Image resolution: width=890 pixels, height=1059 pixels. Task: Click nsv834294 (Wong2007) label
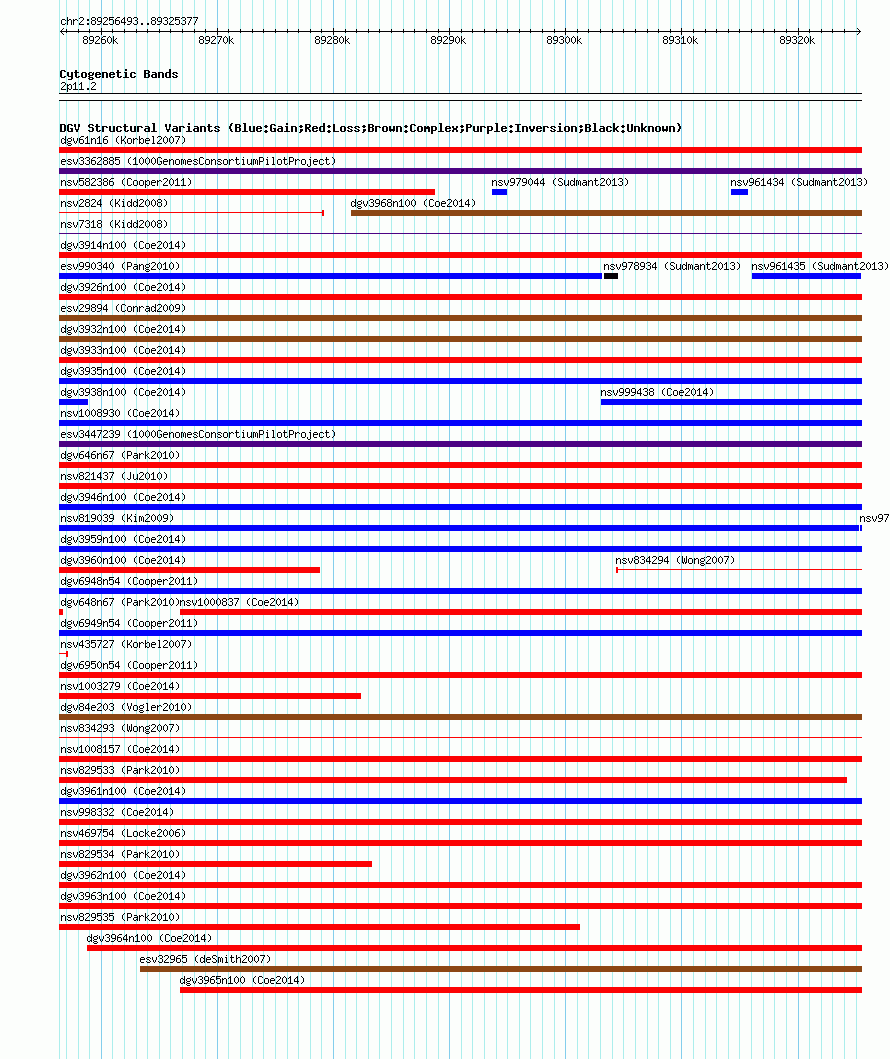(x=675, y=559)
